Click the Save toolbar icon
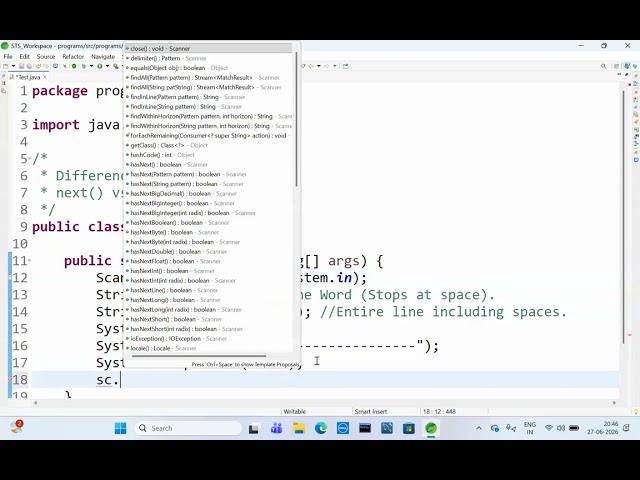Screen dimensions: 640x480 coord(21,66)
